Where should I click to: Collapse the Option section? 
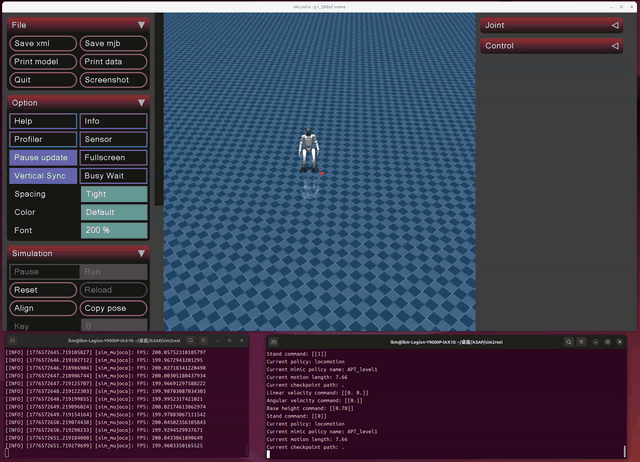point(141,102)
